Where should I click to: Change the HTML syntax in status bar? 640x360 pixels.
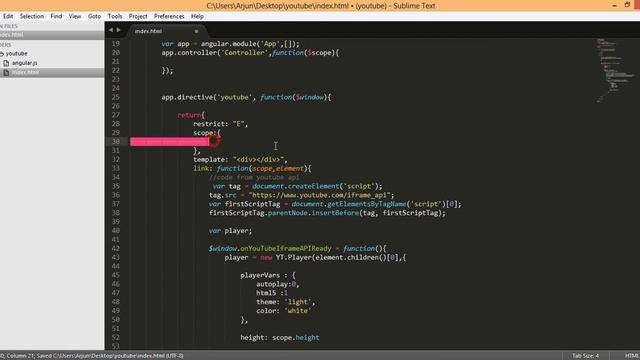tap(632, 356)
